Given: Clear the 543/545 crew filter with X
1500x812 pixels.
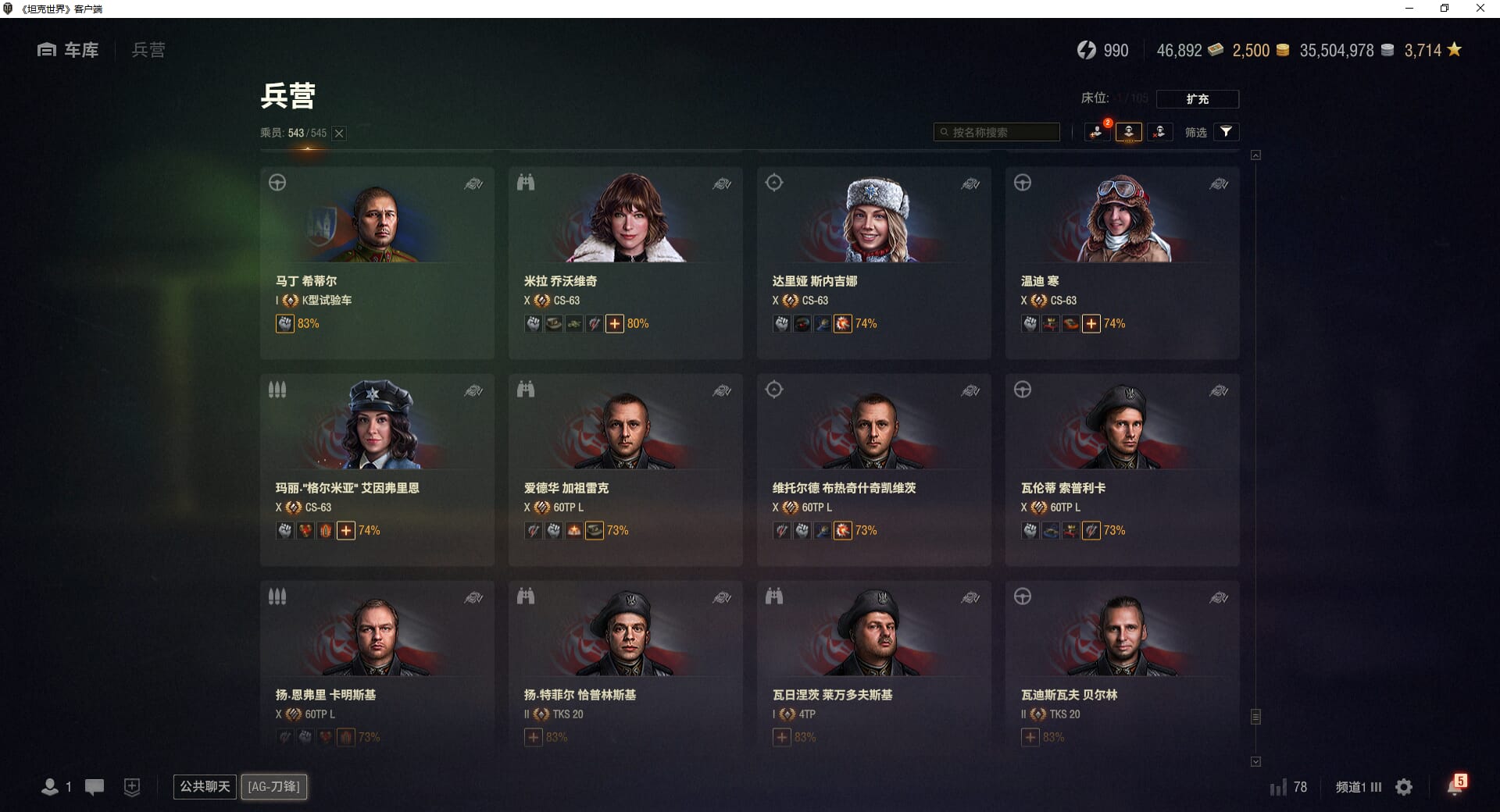Looking at the screenshot, I should coord(339,134).
